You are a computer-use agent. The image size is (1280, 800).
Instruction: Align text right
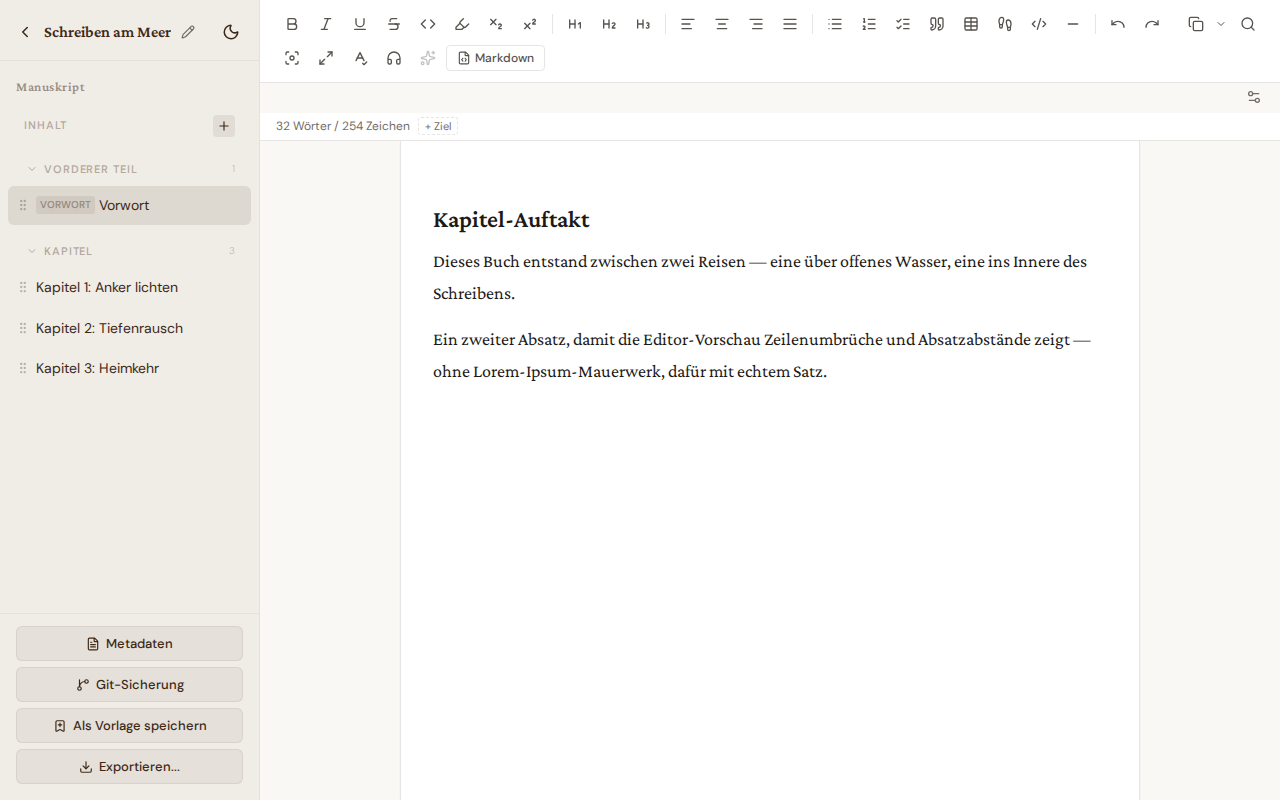[x=756, y=24]
